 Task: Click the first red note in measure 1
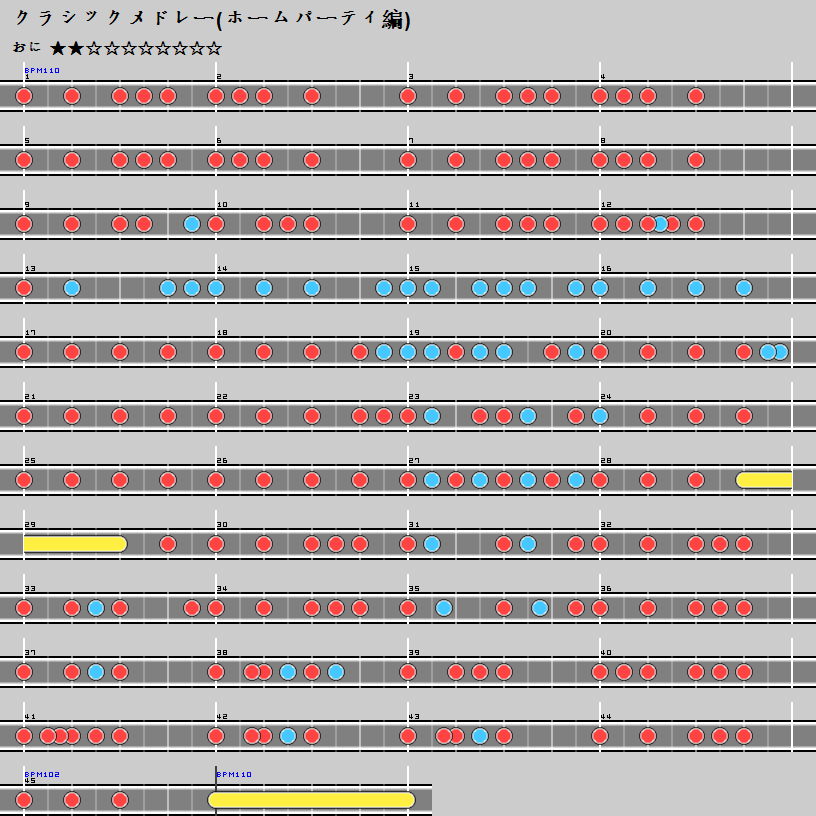24,96
